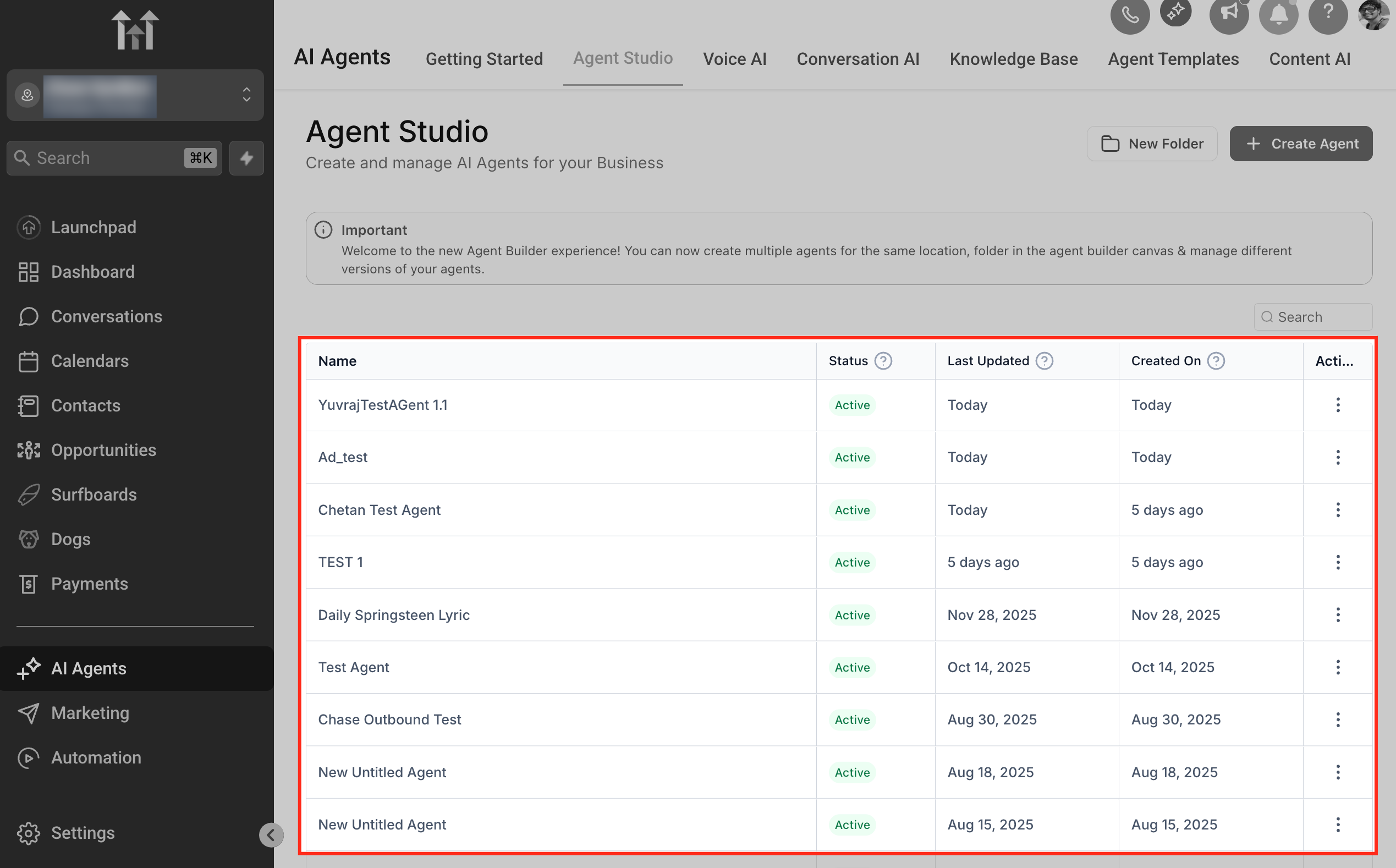The height and width of the screenshot is (868, 1396).
Task: Collapse the left sidebar with chevron
Action: point(271,834)
